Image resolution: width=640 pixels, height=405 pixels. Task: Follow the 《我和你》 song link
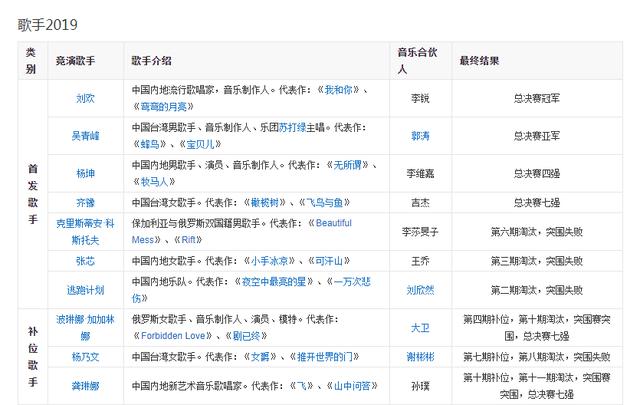[x=338, y=90]
